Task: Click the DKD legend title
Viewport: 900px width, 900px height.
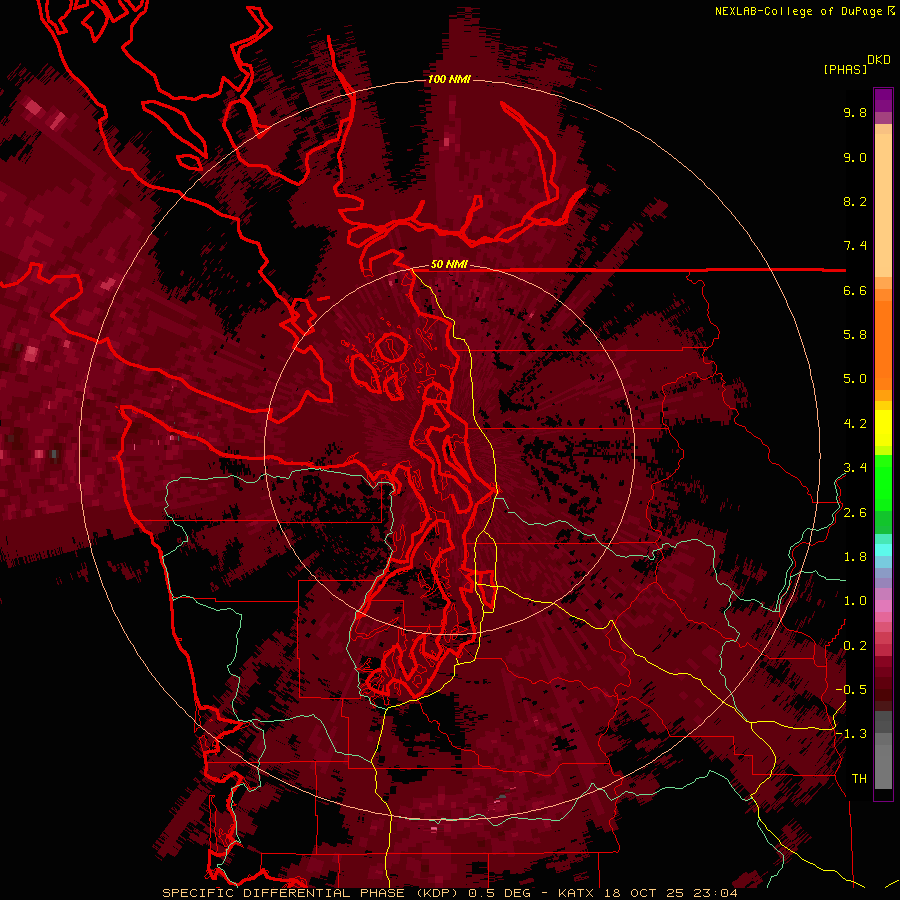Action: [x=879, y=60]
